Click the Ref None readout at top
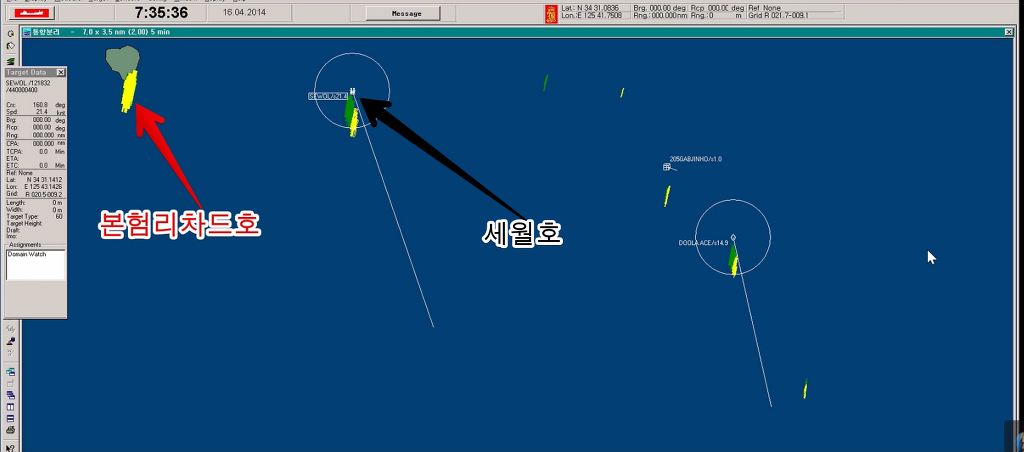 763,8
